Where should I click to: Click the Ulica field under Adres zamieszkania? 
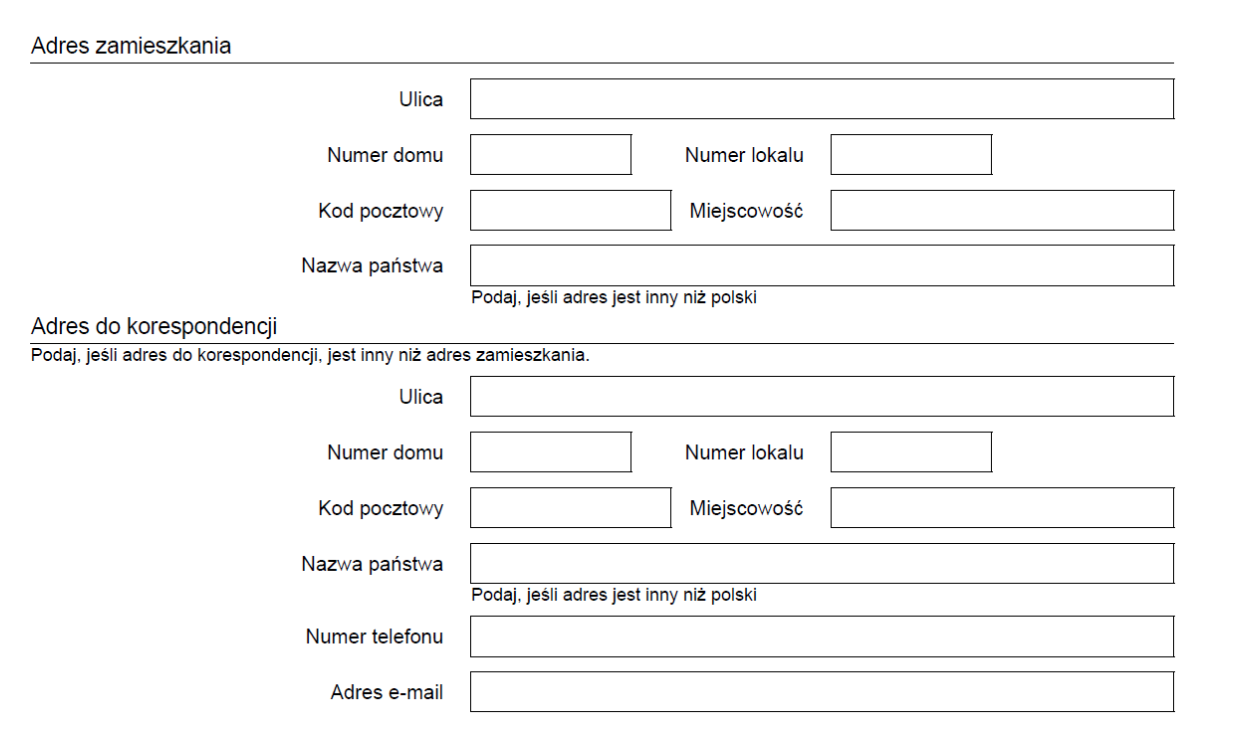(x=822, y=99)
